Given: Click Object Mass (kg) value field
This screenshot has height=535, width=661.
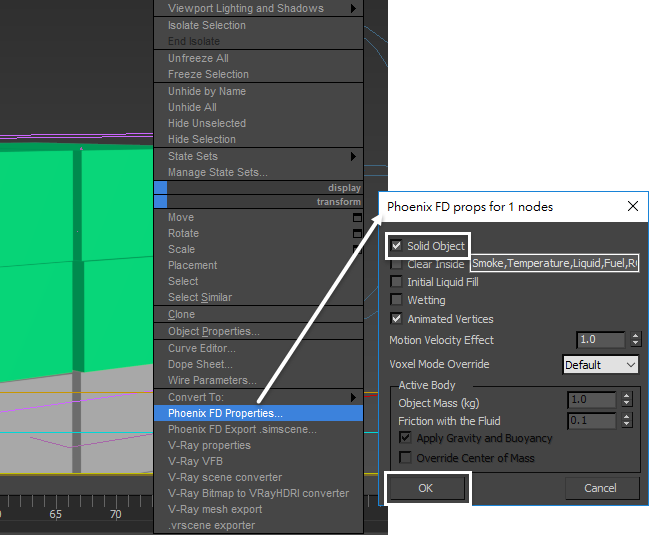Looking at the screenshot, I should (591, 399).
